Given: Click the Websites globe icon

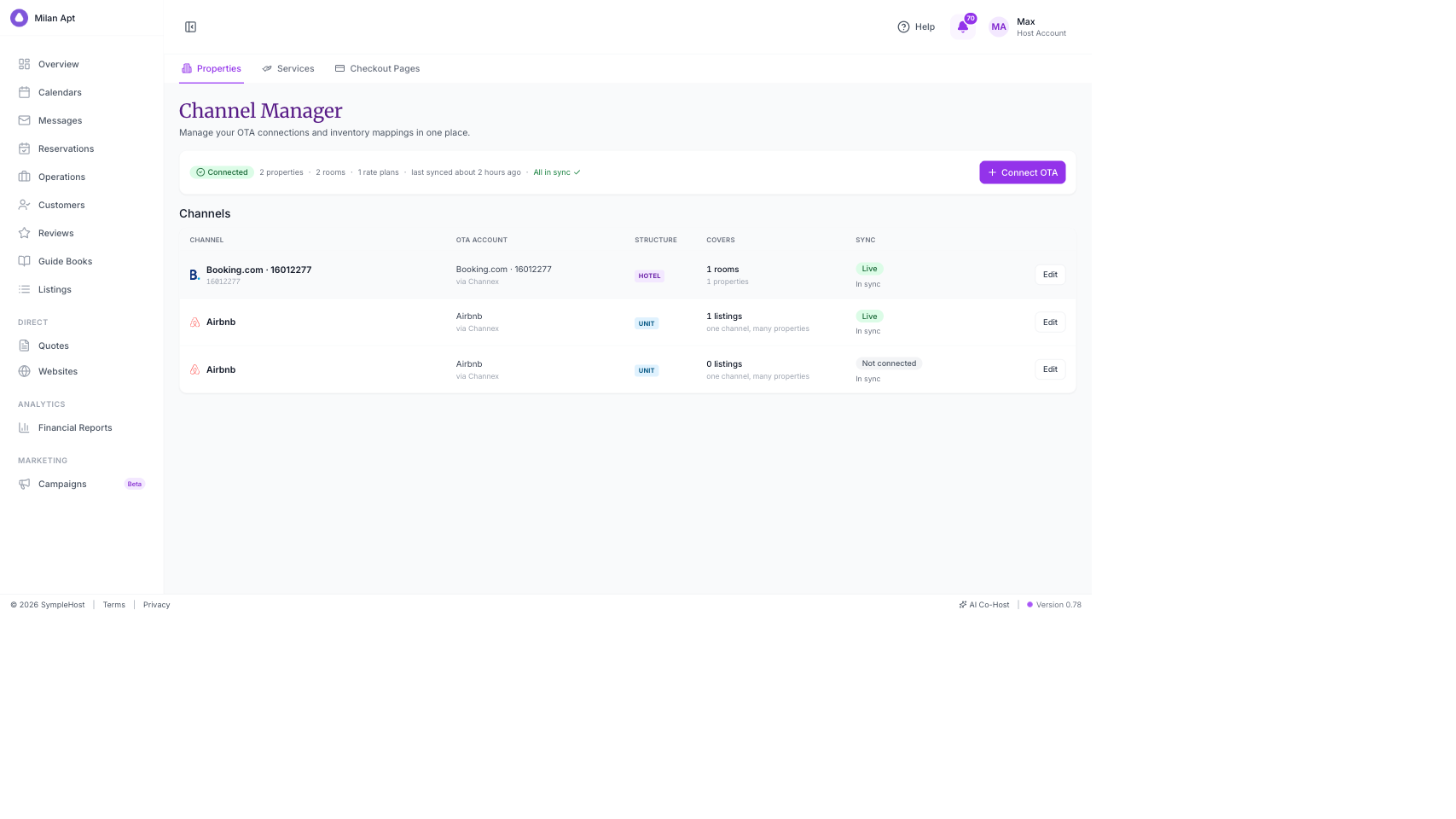Looking at the screenshot, I should [24, 371].
